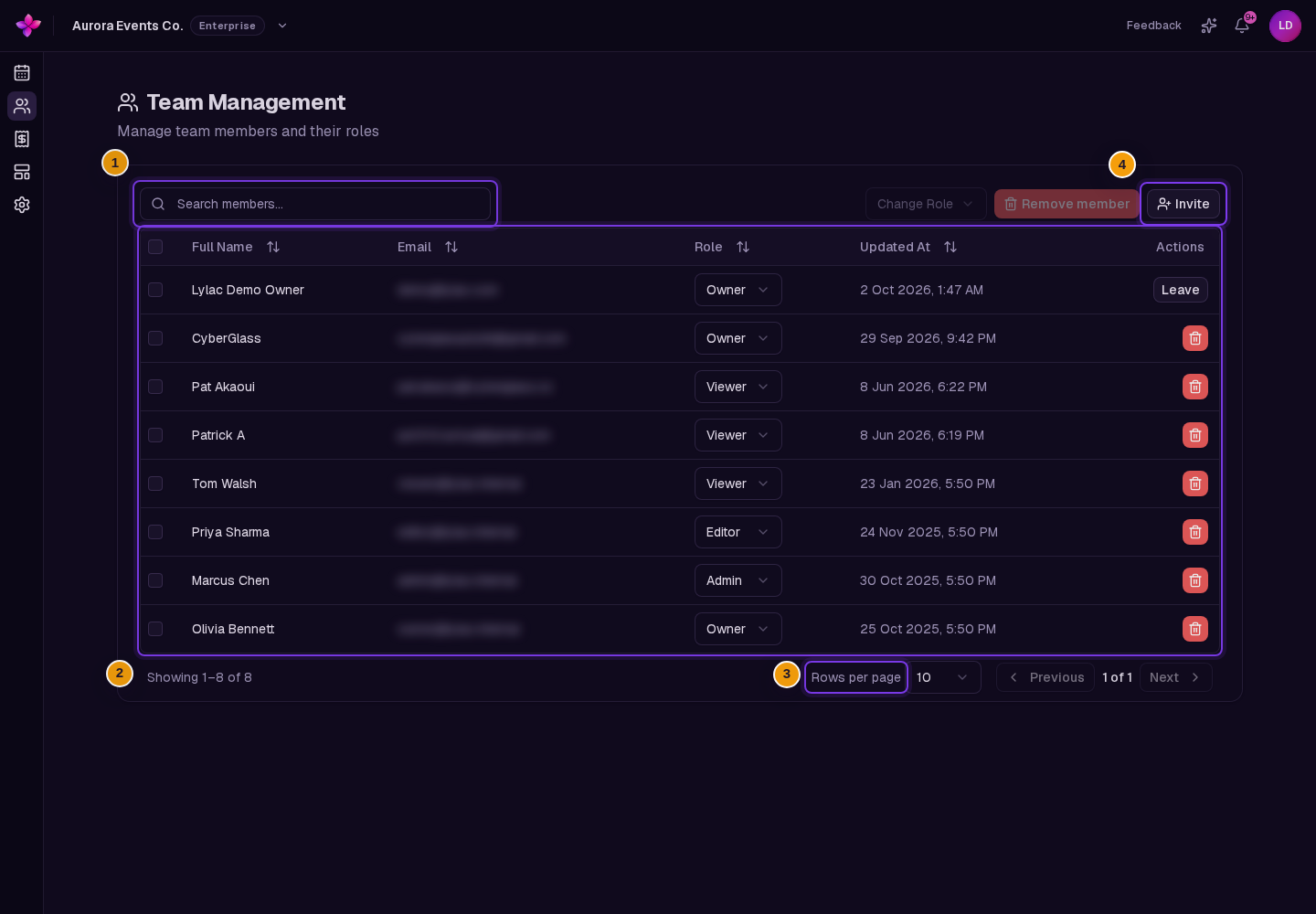Open the sparkle AI assistant icon
The image size is (1316, 914).
(1209, 26)
